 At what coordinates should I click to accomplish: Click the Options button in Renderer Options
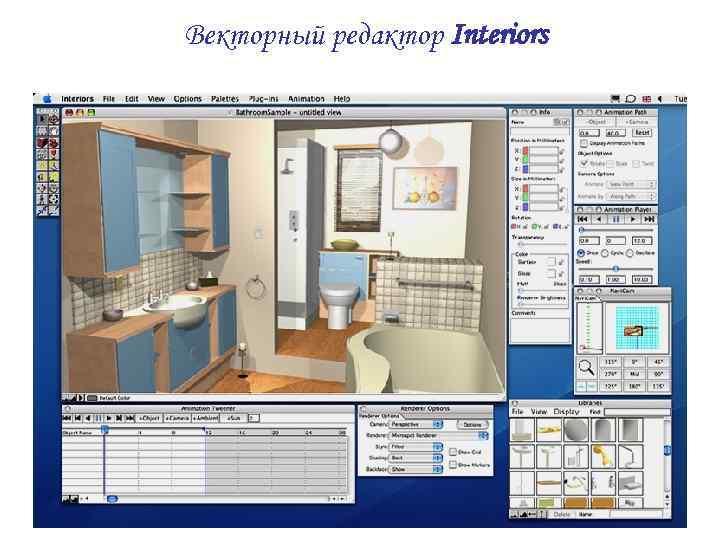tap(472, 425)
